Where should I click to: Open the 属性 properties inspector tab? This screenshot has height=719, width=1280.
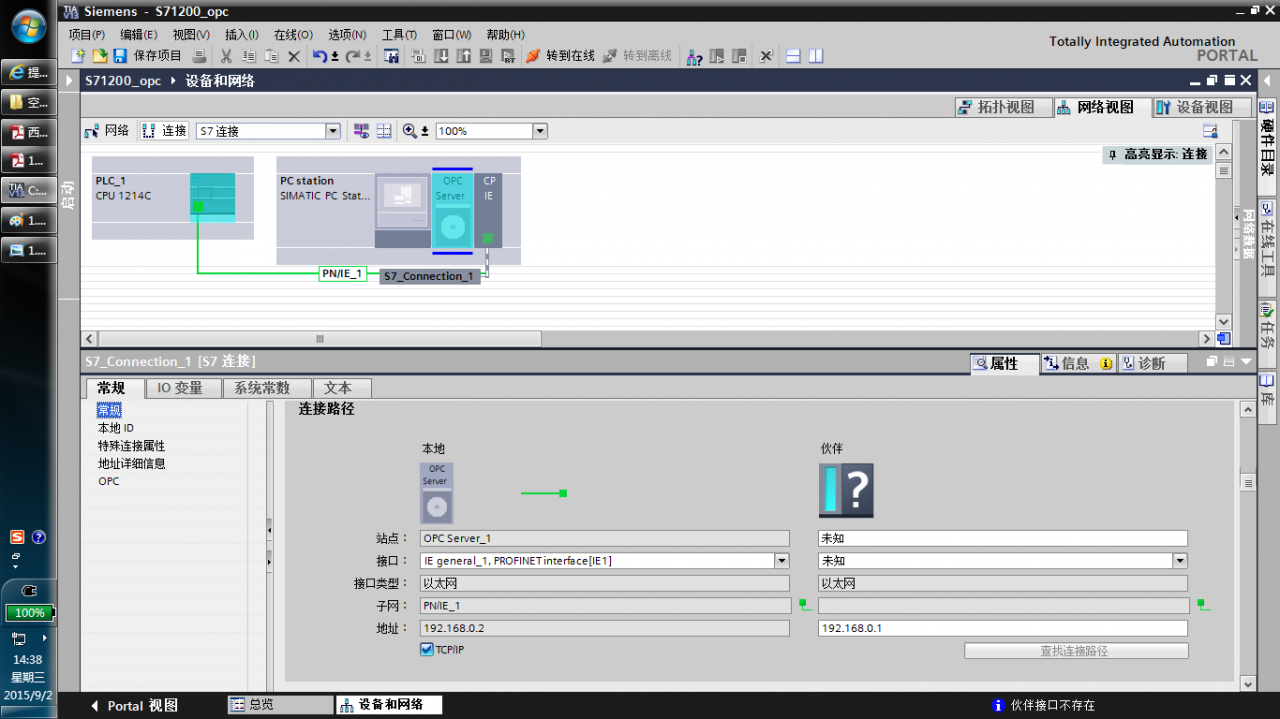pyautogui.click(x=1003, y=363)
